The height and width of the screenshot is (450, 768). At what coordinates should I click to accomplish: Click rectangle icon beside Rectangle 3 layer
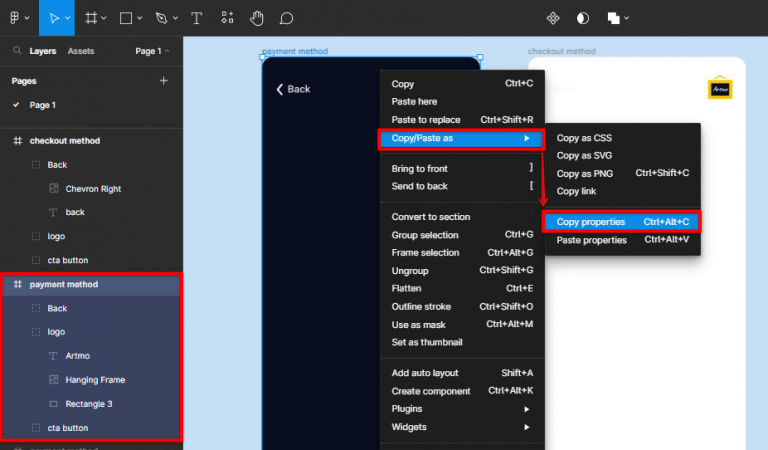point(54,404)
